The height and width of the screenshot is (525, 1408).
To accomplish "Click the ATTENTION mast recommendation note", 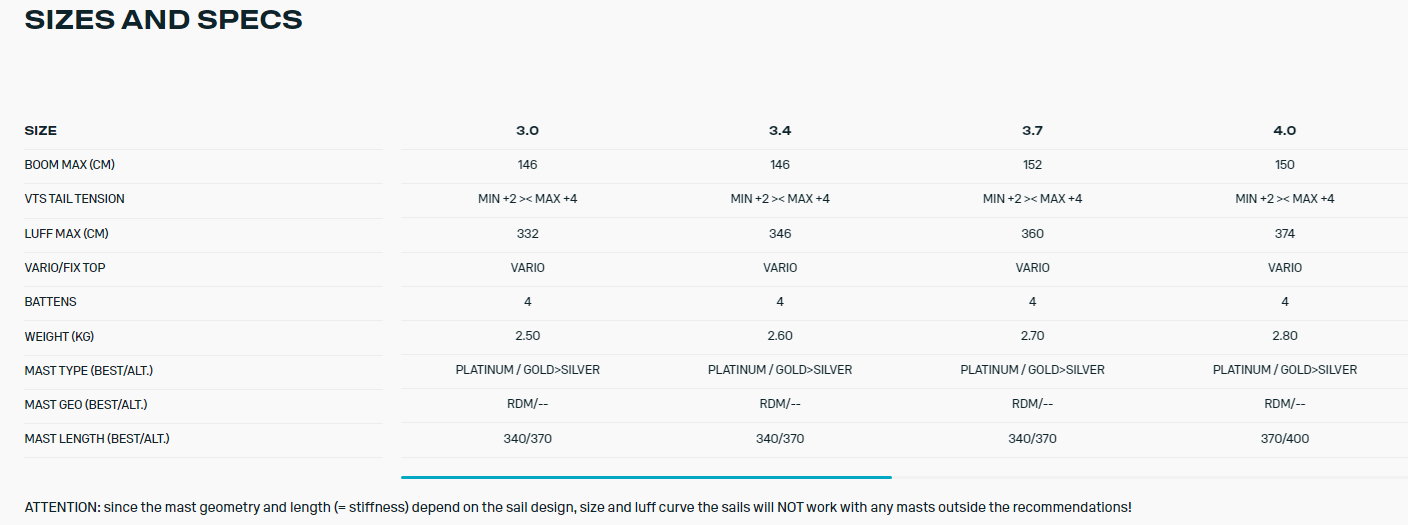I will click(578, 508).
